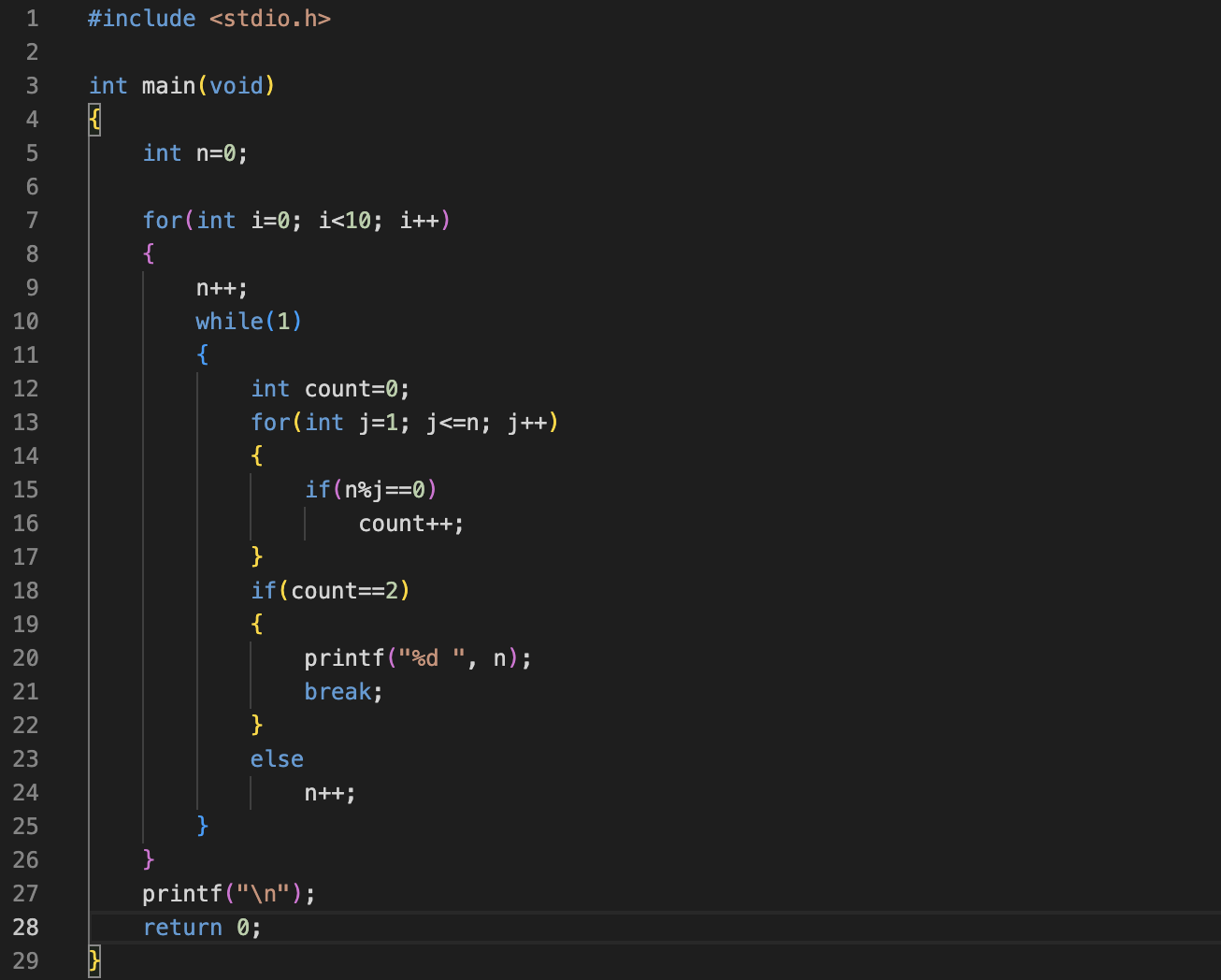1221x980 pixels.
Task: Click the 'if' keyword on line 15
Action: (x=318, y=490)
